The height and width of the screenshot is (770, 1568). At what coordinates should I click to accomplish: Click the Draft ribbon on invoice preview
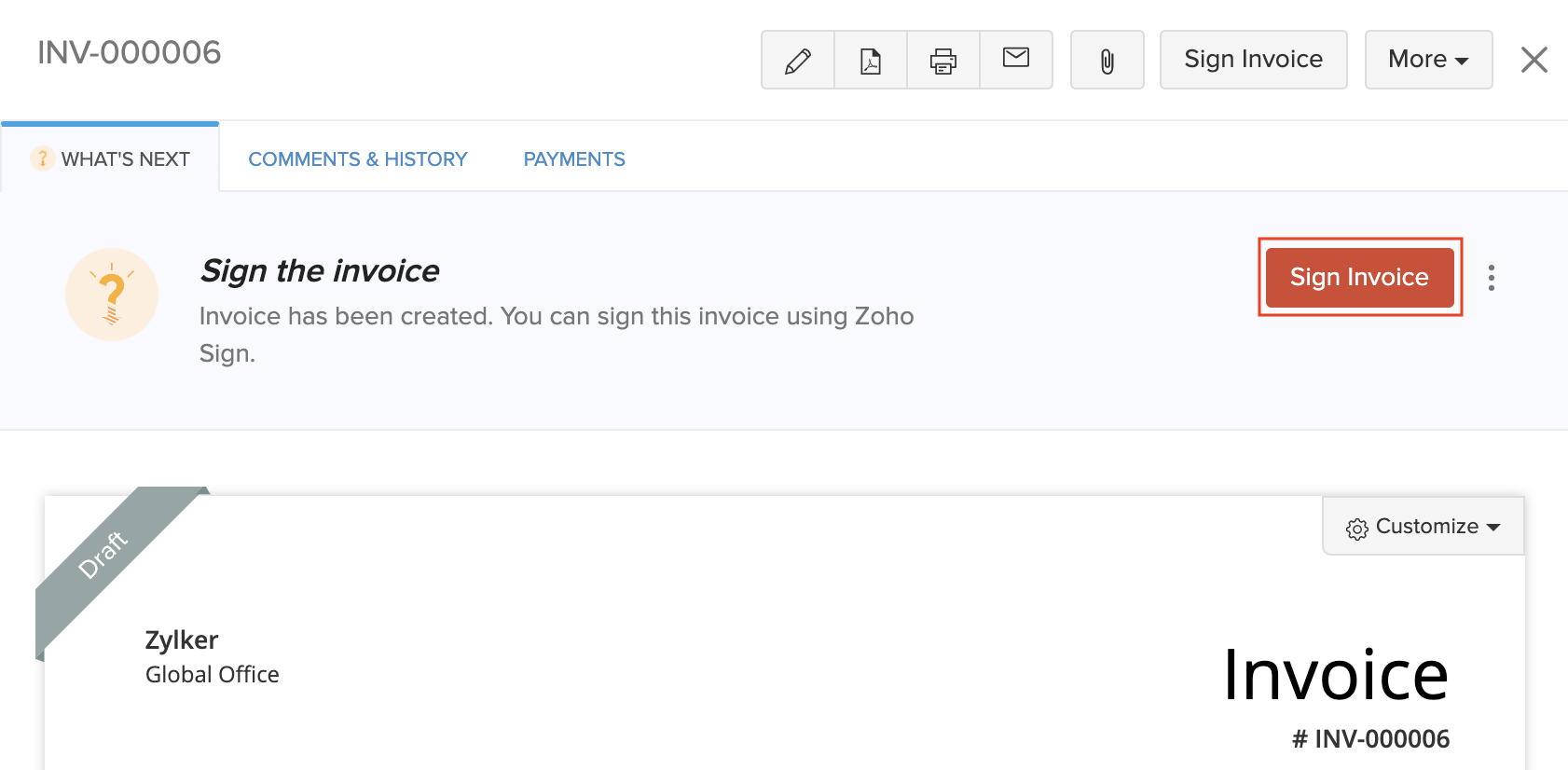coord(103,556)
